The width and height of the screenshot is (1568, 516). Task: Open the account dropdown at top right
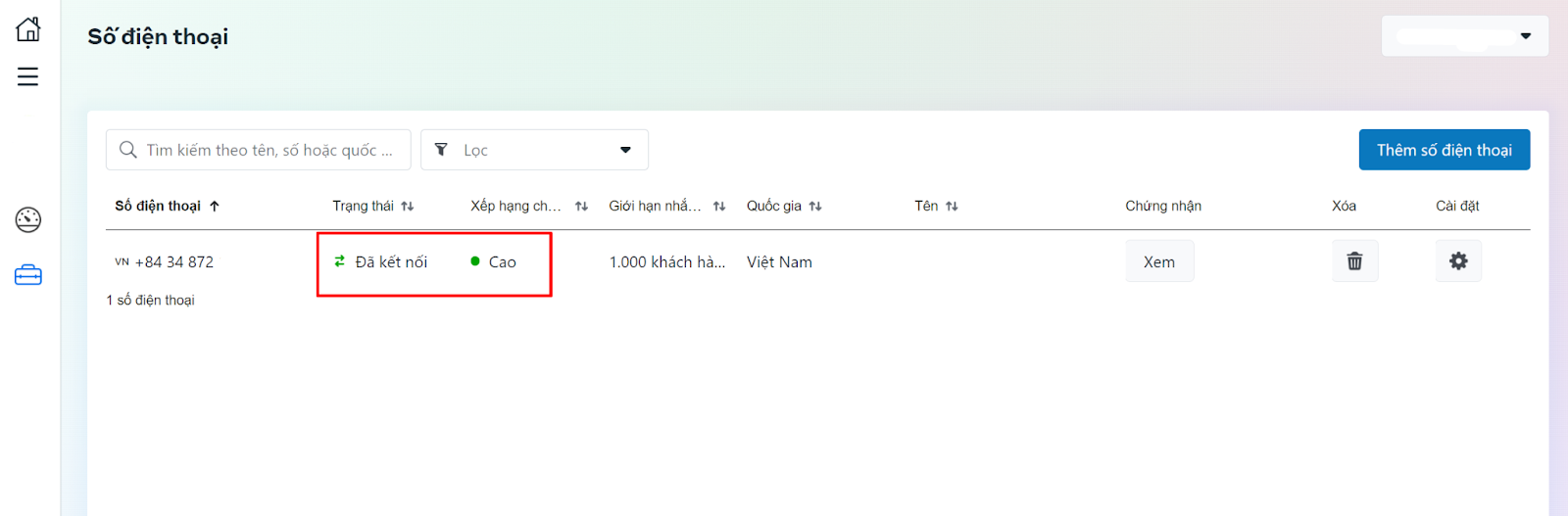click(1465, 36)
